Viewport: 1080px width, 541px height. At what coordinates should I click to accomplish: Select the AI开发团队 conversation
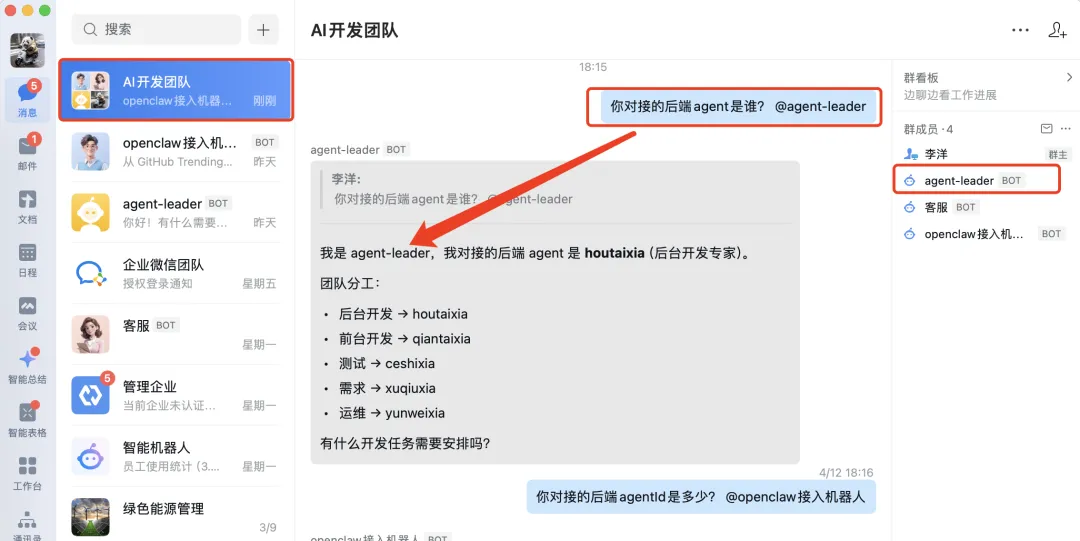[176, 90]
